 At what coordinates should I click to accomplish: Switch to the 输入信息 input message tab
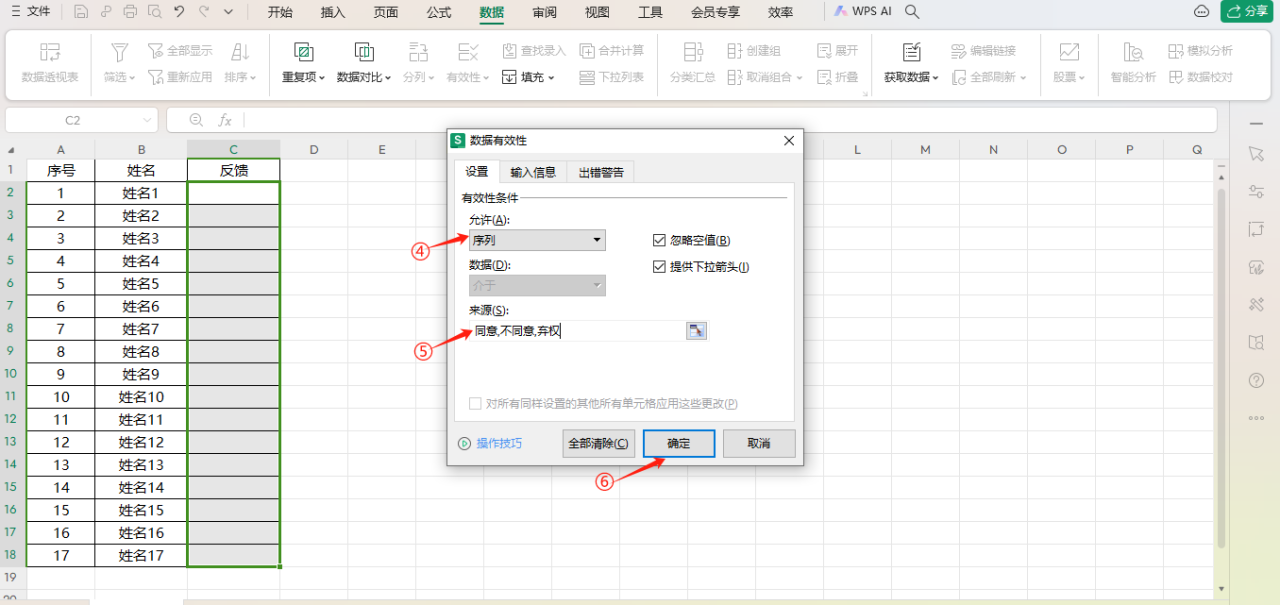(533, 172)
